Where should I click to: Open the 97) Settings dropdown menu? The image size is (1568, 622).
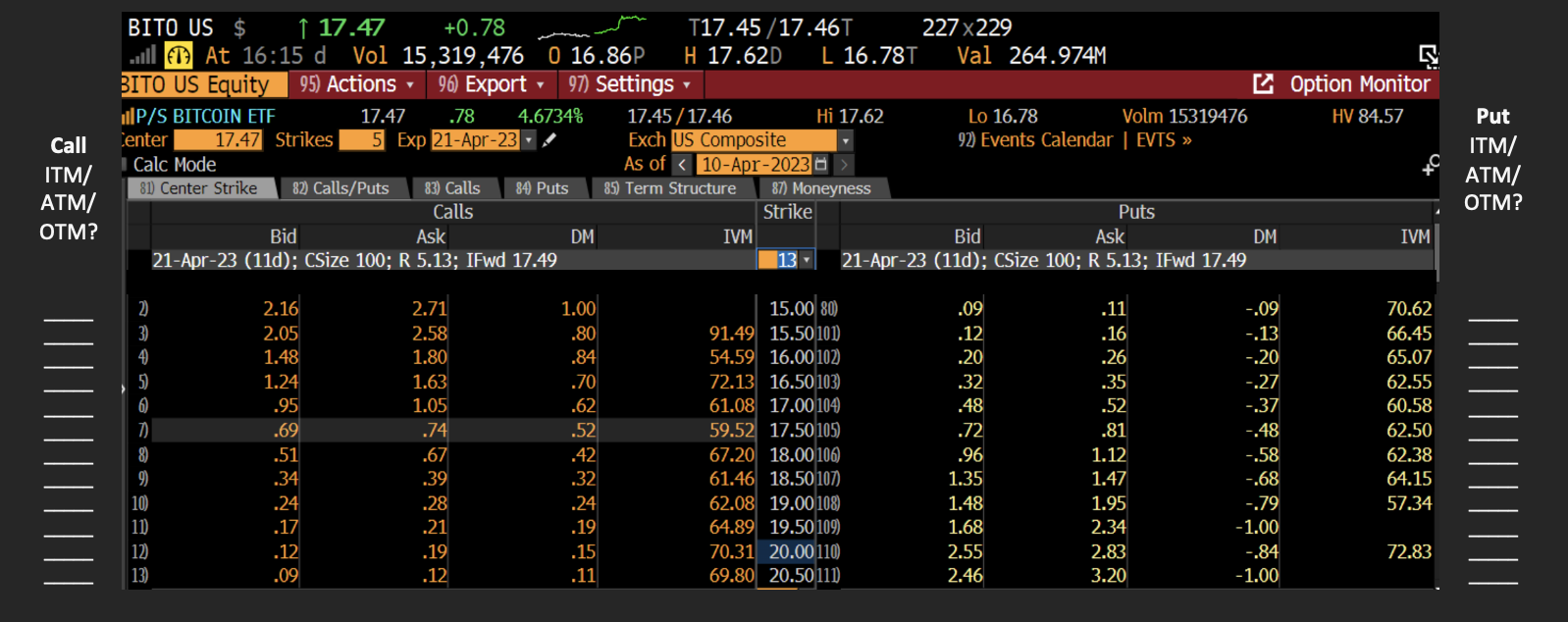pos(629,84)
